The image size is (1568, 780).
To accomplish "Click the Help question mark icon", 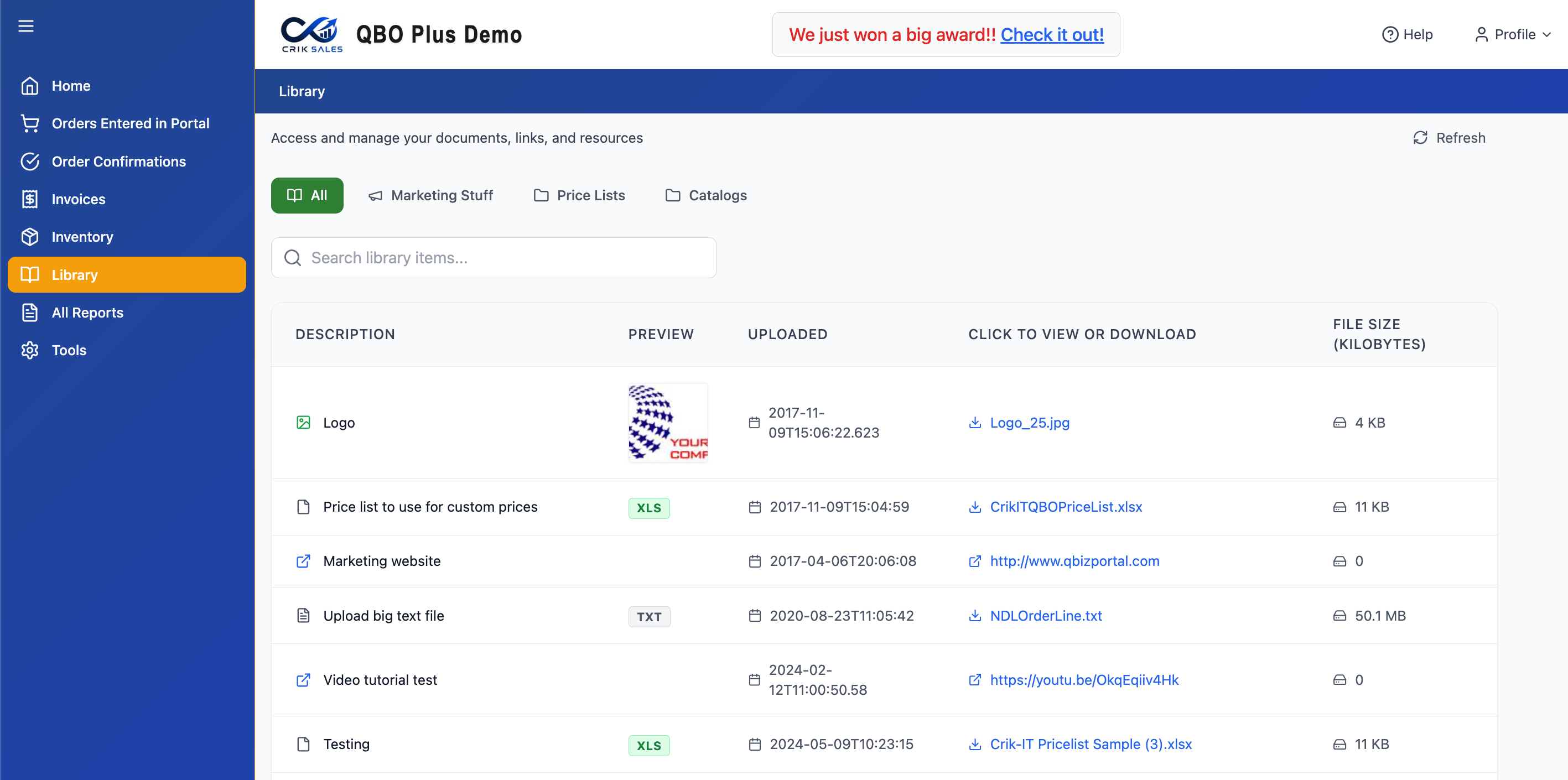I will pyautogui.click(x=1390, y=35).
